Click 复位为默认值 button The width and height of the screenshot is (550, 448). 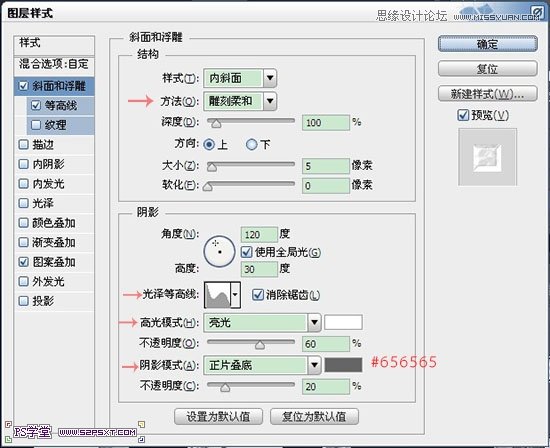[314, 416]
